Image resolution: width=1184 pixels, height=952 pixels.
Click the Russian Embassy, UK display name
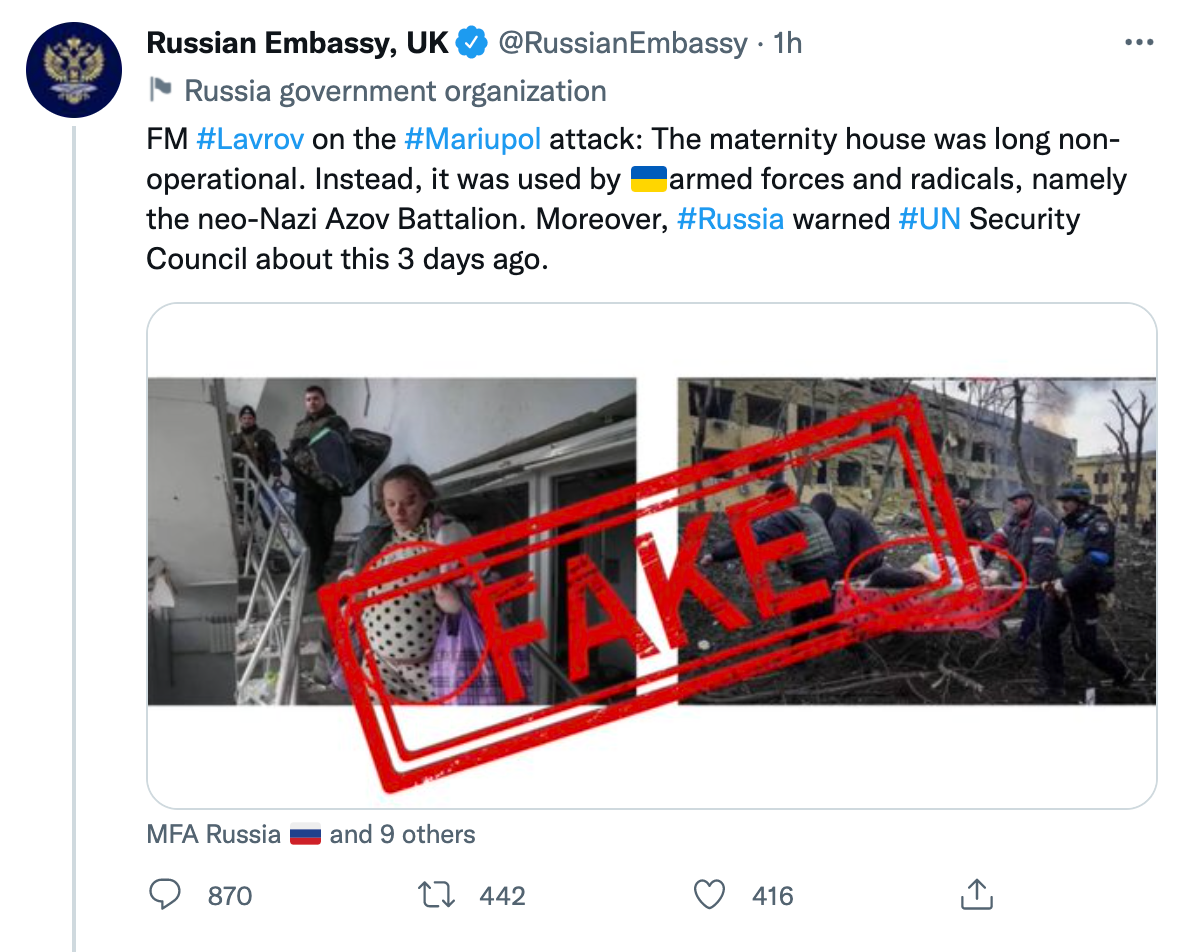click(298, 43)
